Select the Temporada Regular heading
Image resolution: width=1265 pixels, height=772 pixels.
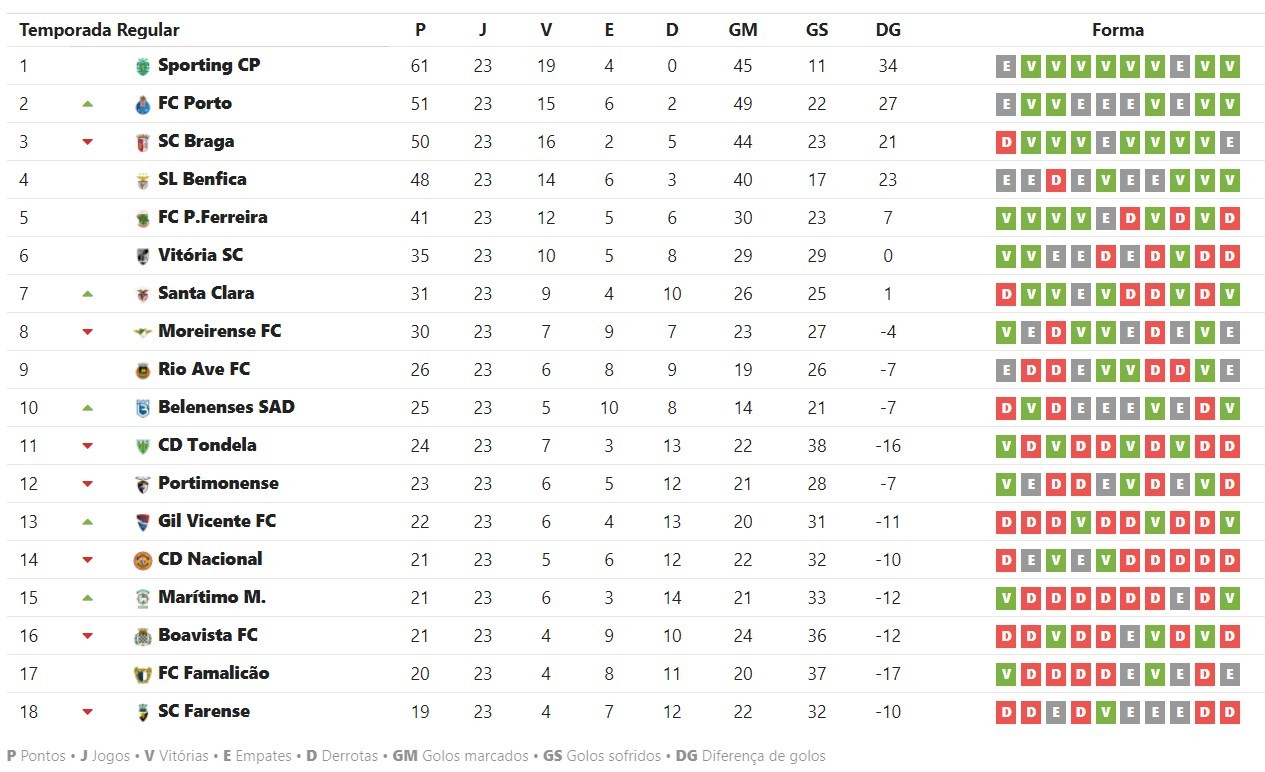pyautogui.click(x=99, y=30)
